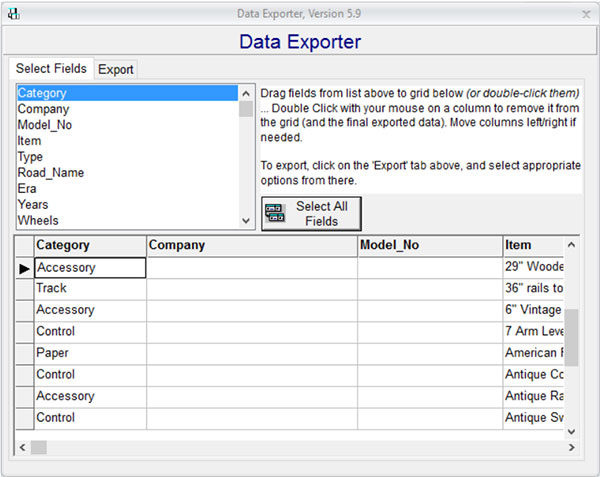
Task: Click the Category column header
Action: (x=90, y=245)
